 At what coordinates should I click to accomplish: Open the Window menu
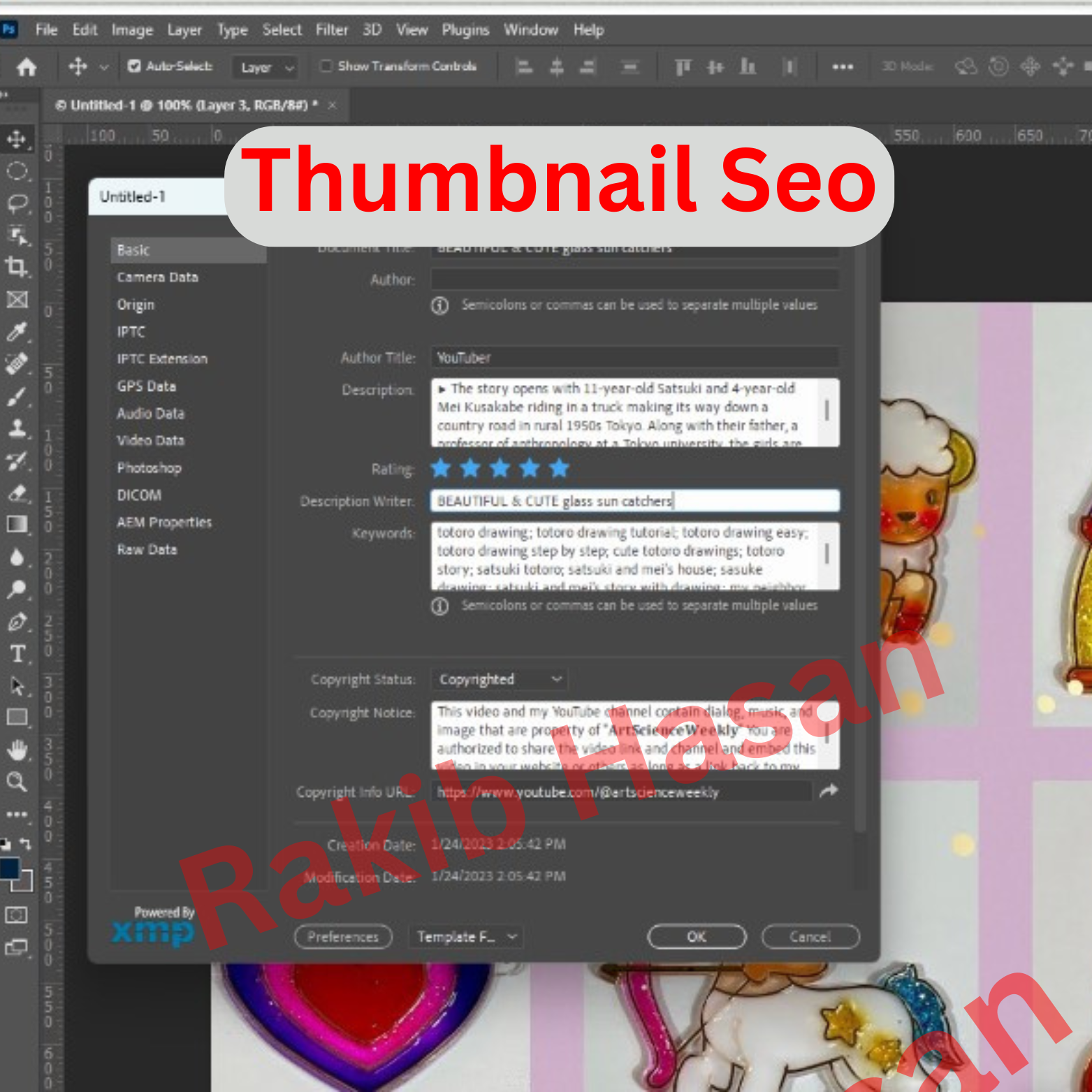tap(531, 30)
